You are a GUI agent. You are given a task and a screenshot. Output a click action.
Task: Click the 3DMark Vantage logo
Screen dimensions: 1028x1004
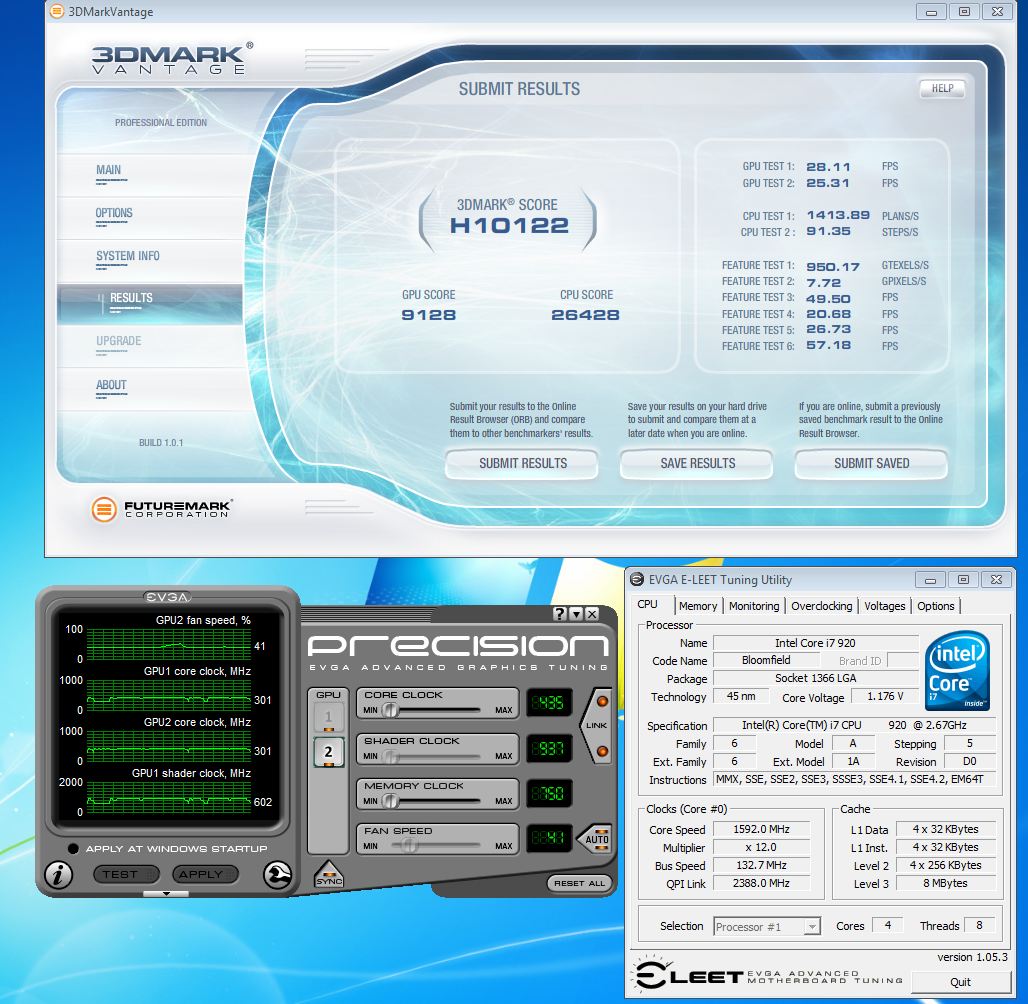[172, 59]
